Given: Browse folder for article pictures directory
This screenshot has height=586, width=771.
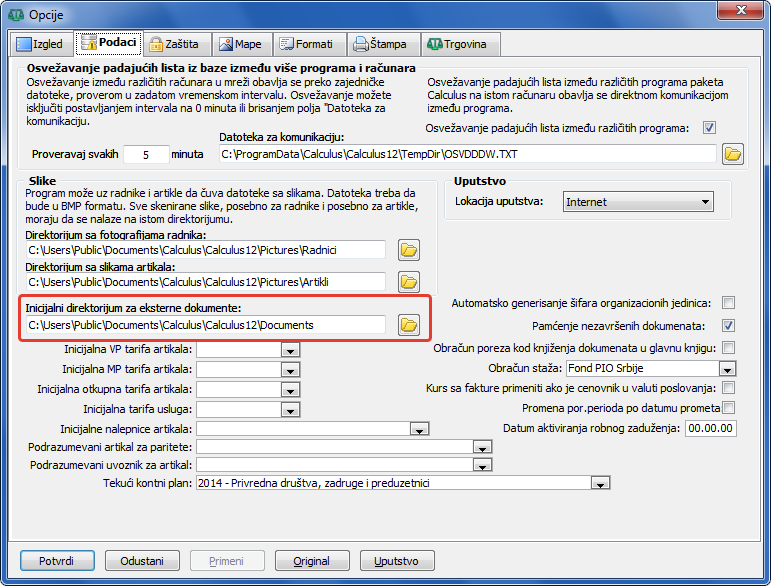Looking at the screenshot, I should [408, 281].
